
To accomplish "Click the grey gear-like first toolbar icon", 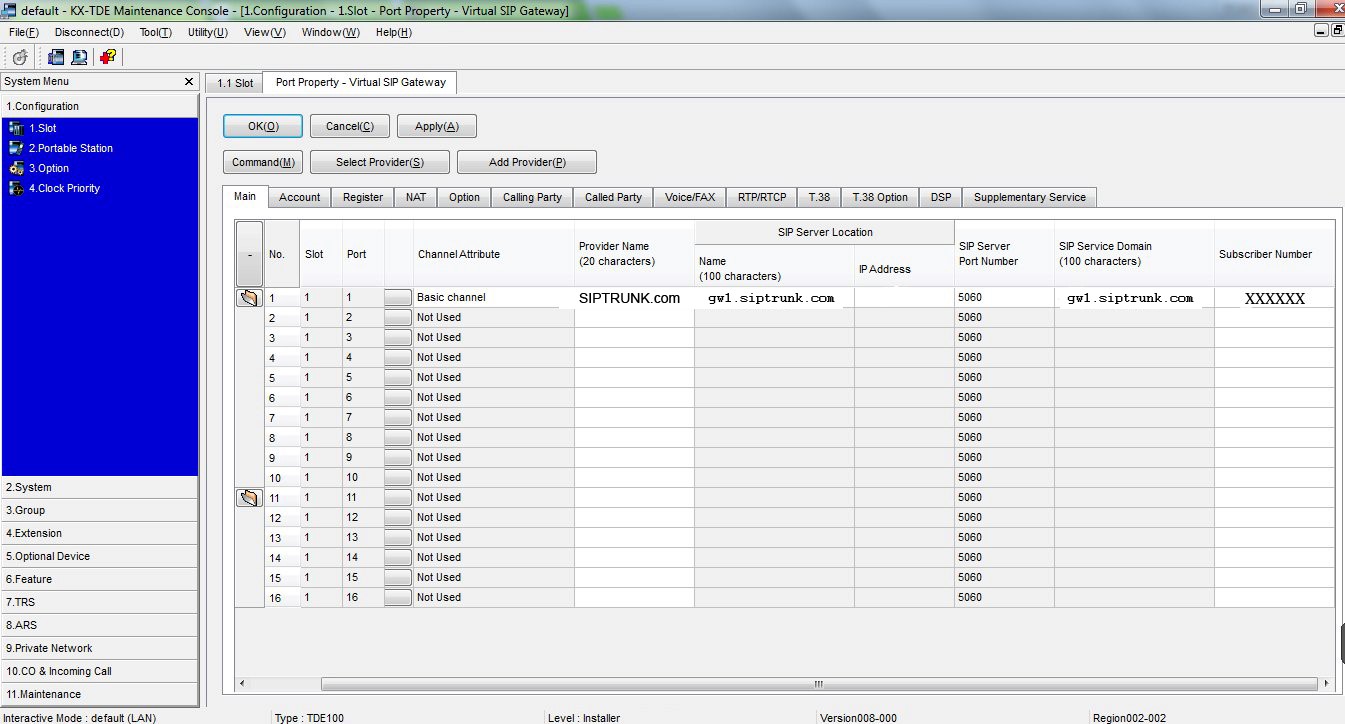I will click(x=20, y=57).
